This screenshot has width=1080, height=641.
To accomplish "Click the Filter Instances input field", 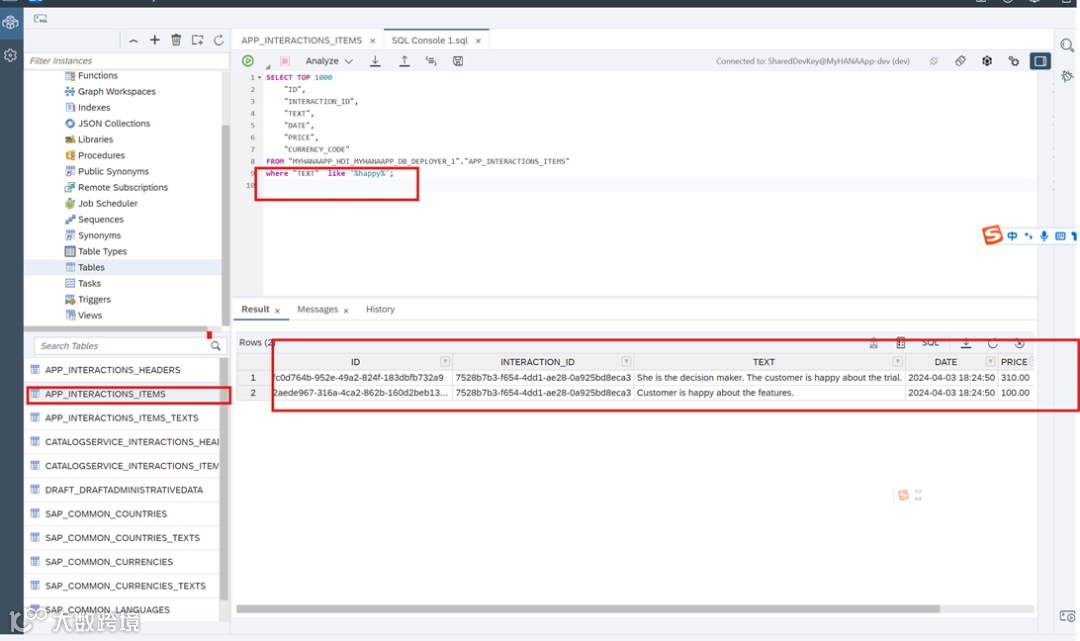I will pos(127,61).
